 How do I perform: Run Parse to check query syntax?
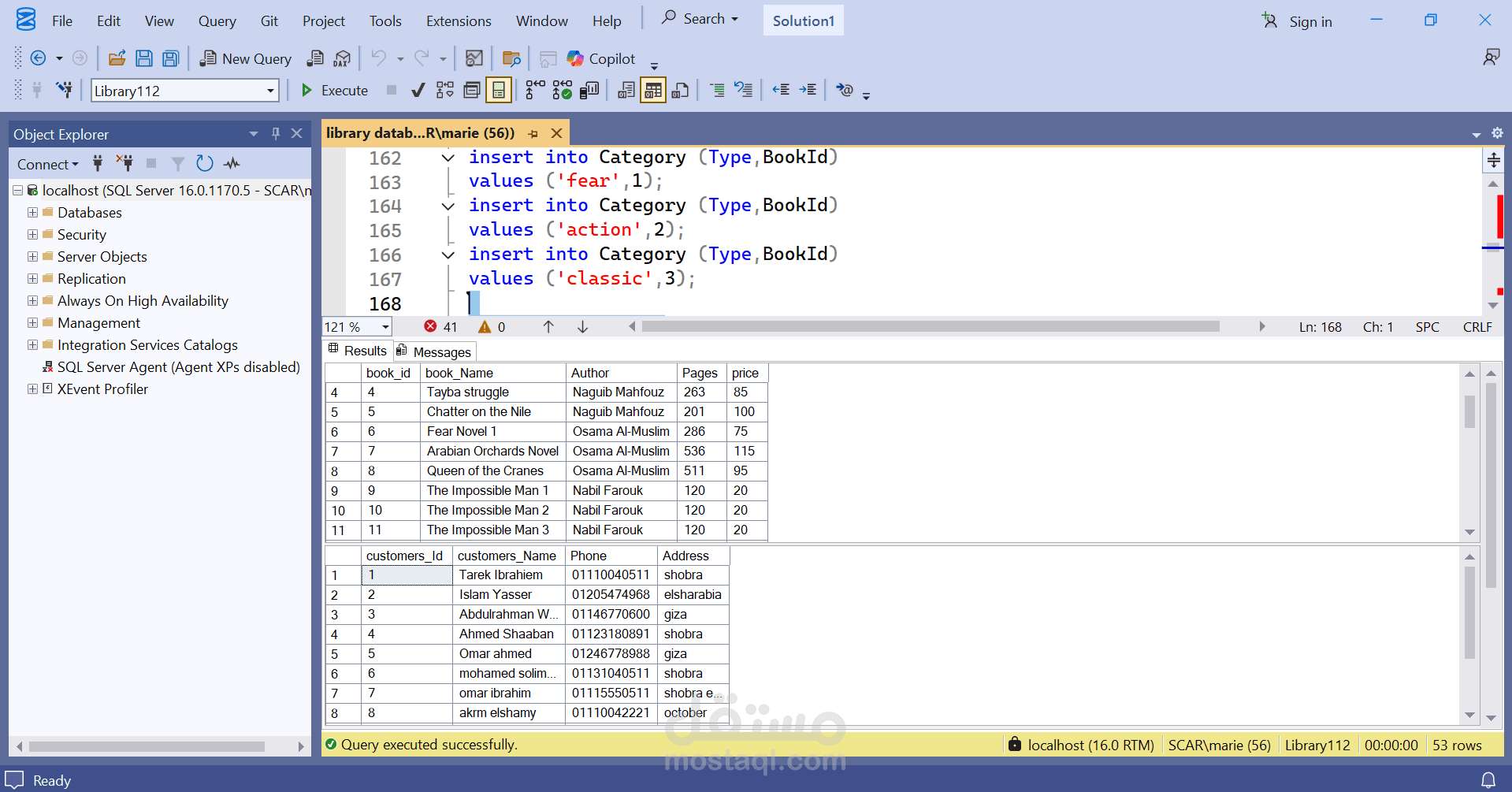click(x=418, y=90)
